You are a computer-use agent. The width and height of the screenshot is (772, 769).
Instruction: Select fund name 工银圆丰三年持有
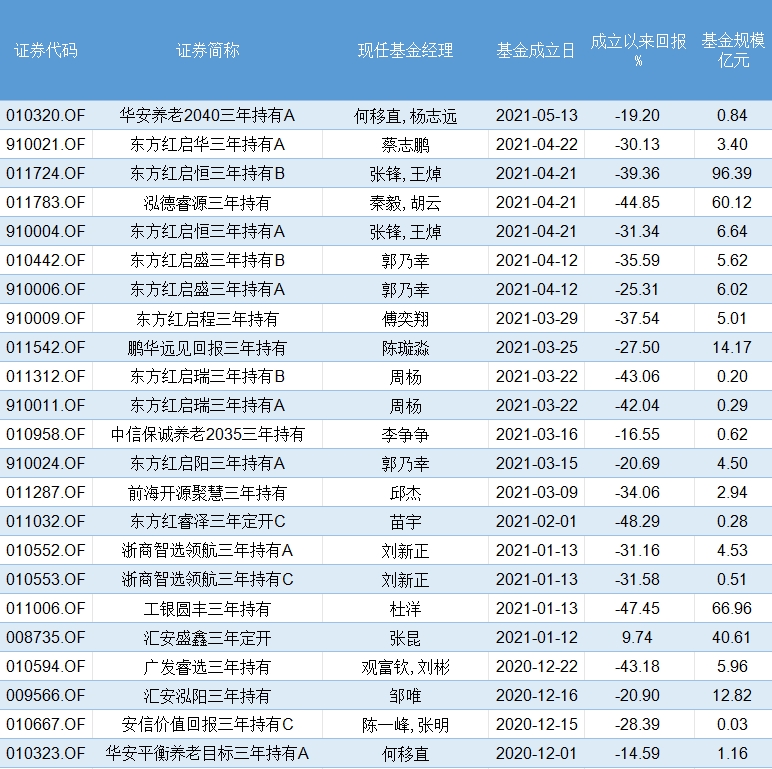(207, 609)
